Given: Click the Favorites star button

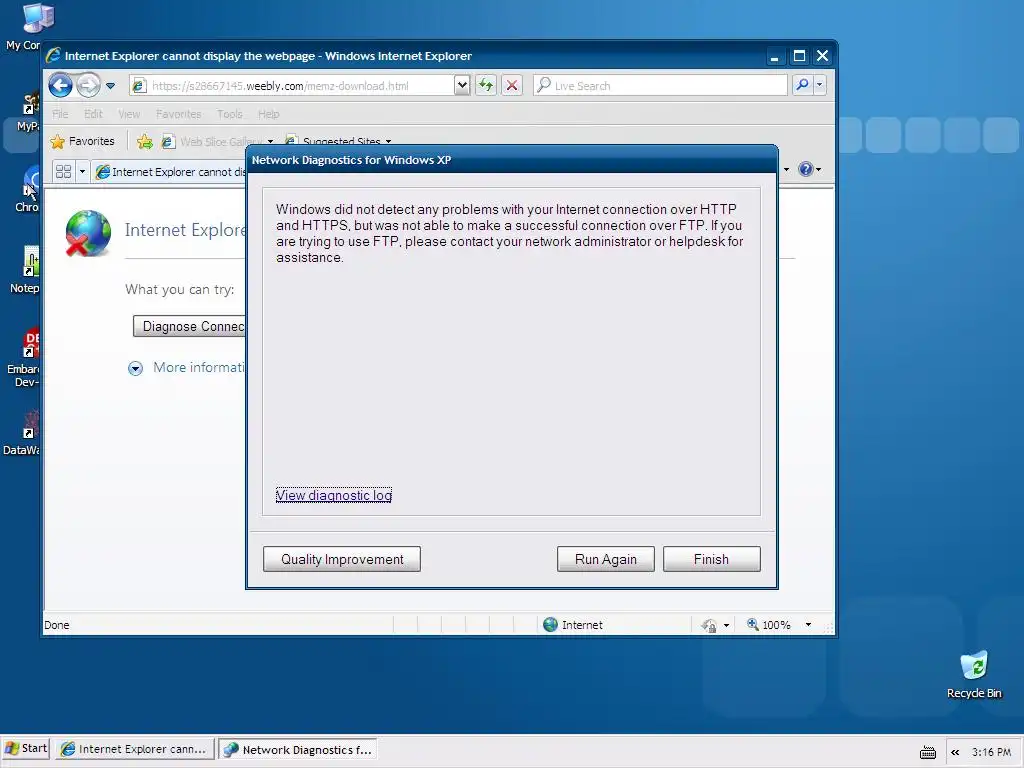Looking at the screenshot, I should [82, 141].
